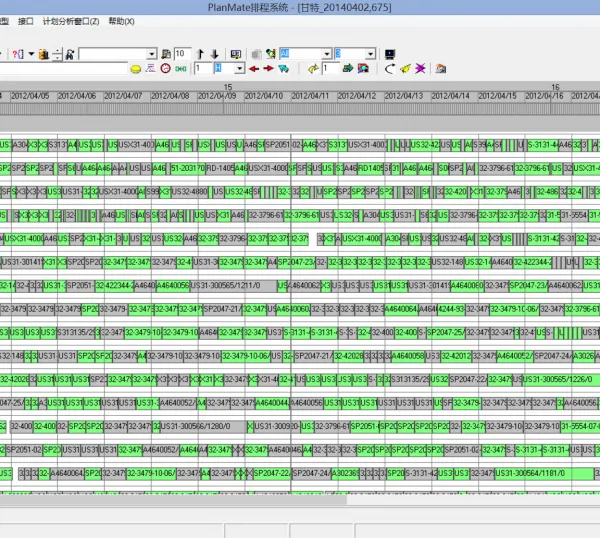Image resolution: width=600 pixels, height=538 pixels.
Task: Open the second blue-highlighted combo box
Action: coord(355,54)
